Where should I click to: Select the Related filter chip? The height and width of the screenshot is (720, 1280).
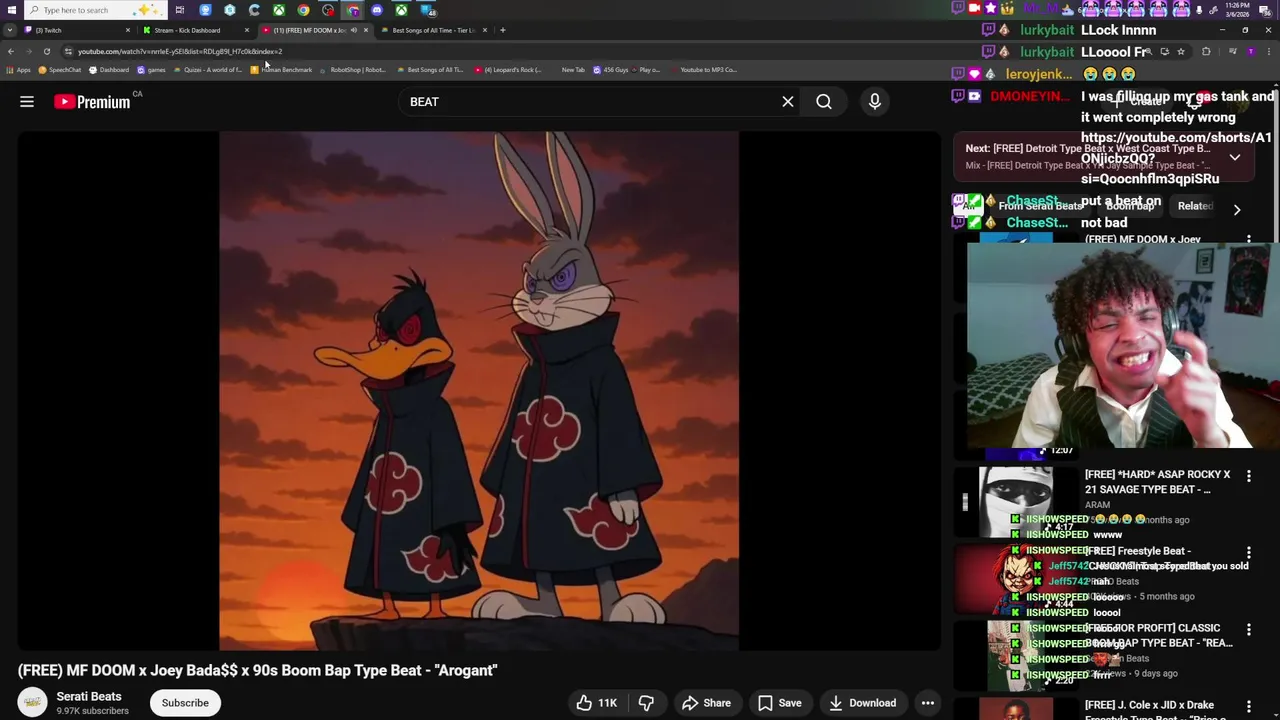1195,206
